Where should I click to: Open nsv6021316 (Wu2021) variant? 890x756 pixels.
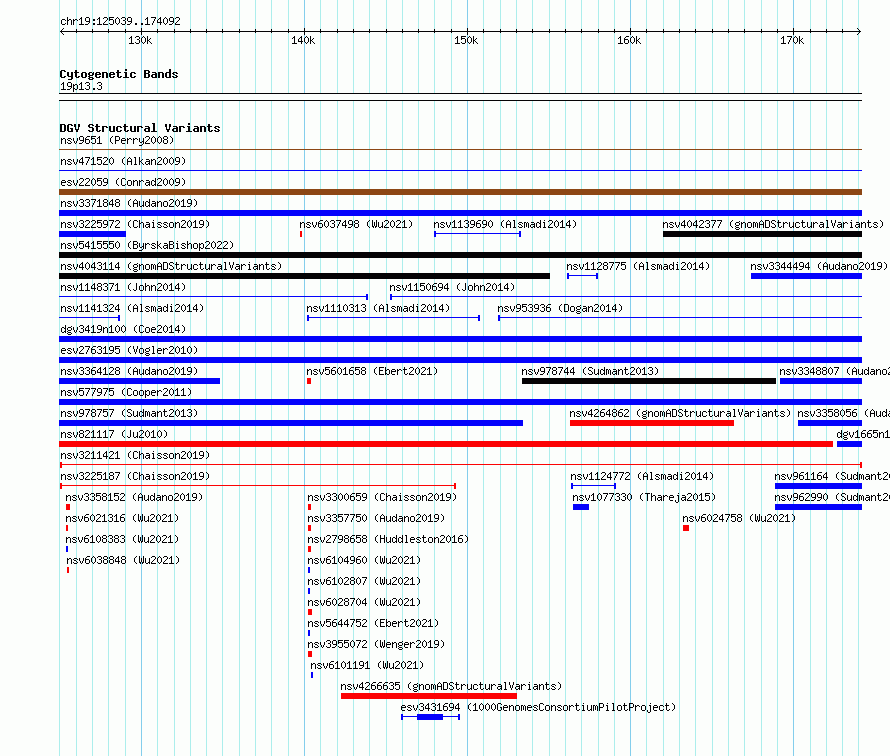tap(122, 518)
